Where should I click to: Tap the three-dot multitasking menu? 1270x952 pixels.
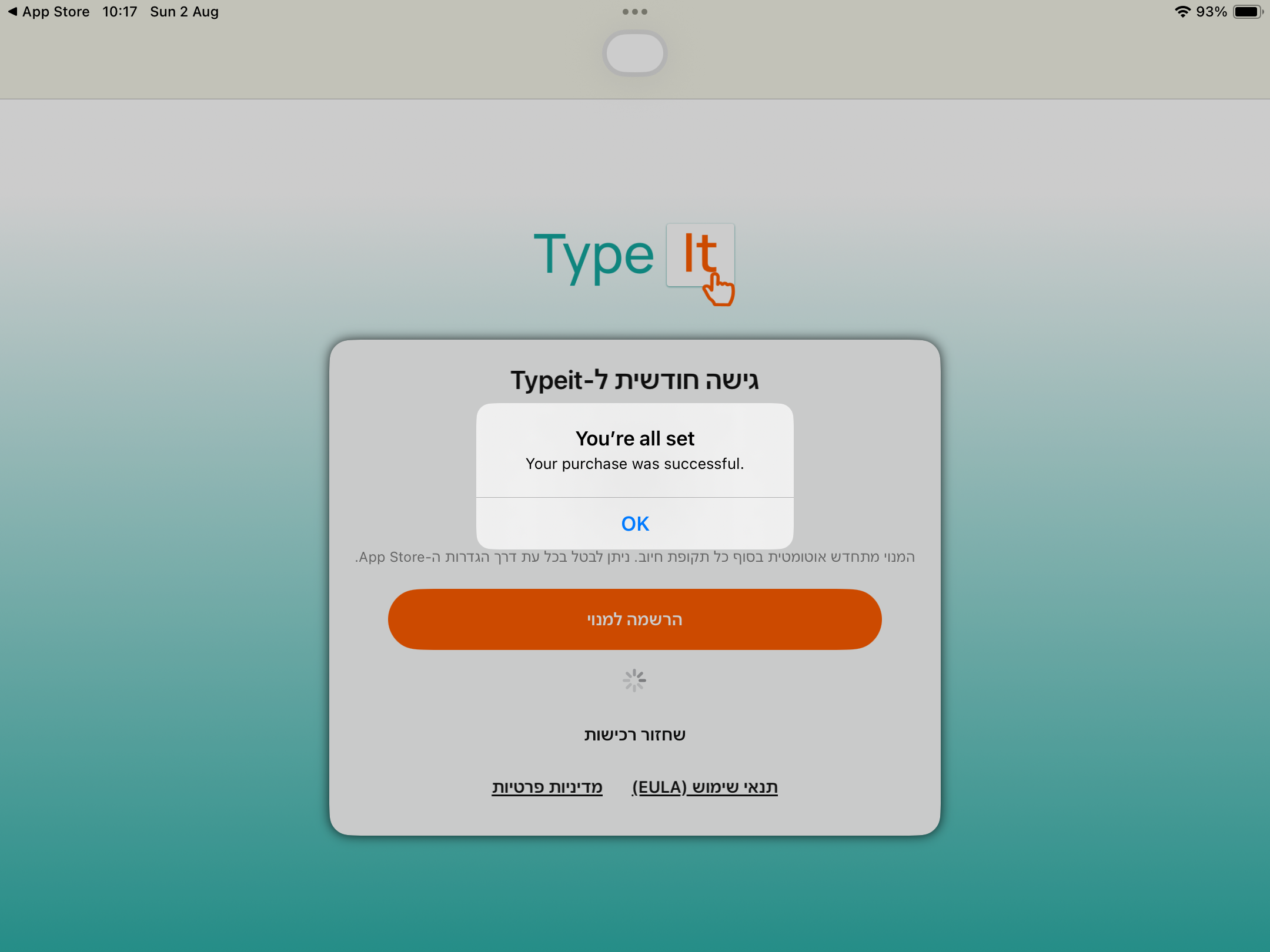[635, 12]
